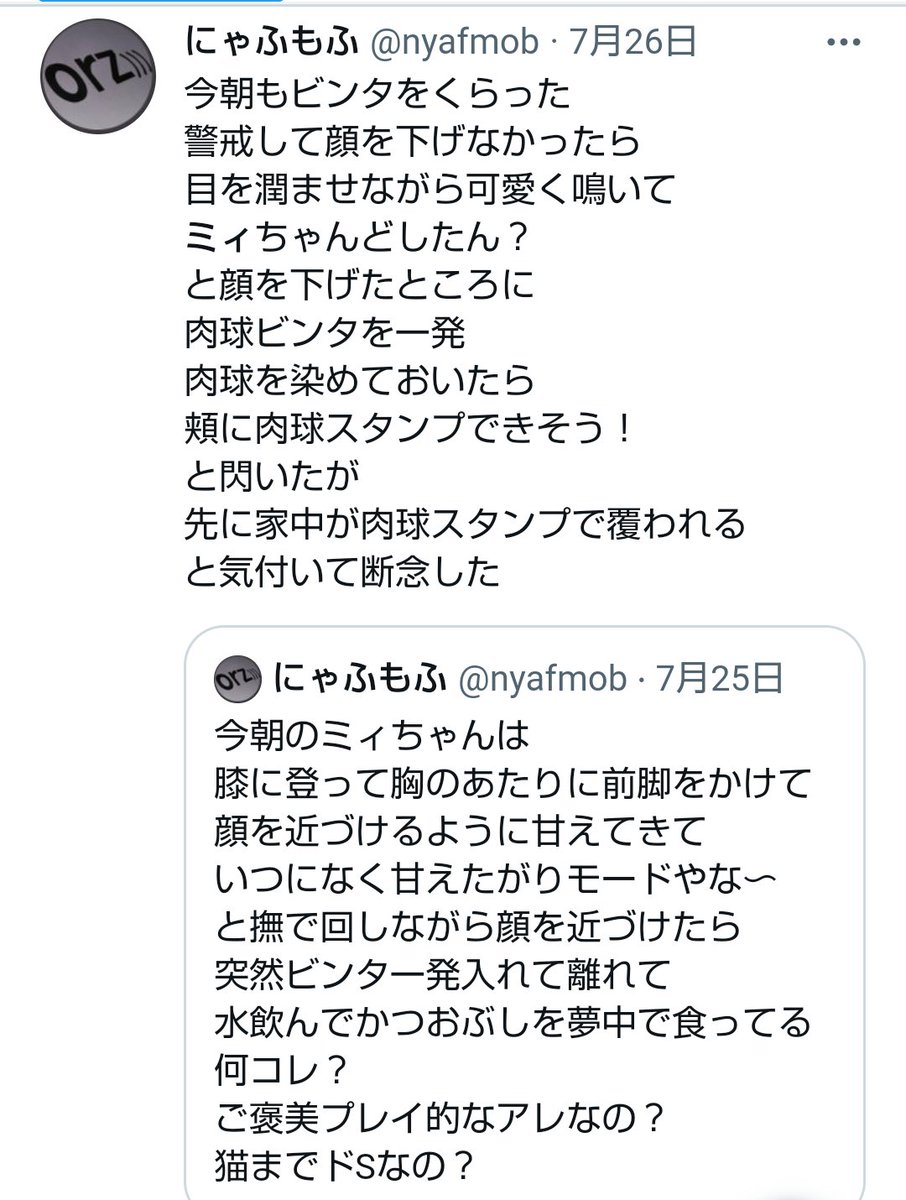The width and height of the screenshot is (906, 1200).
Task: Open @nyafmob handle on the main tweet
Action: [x=459, y=45]
